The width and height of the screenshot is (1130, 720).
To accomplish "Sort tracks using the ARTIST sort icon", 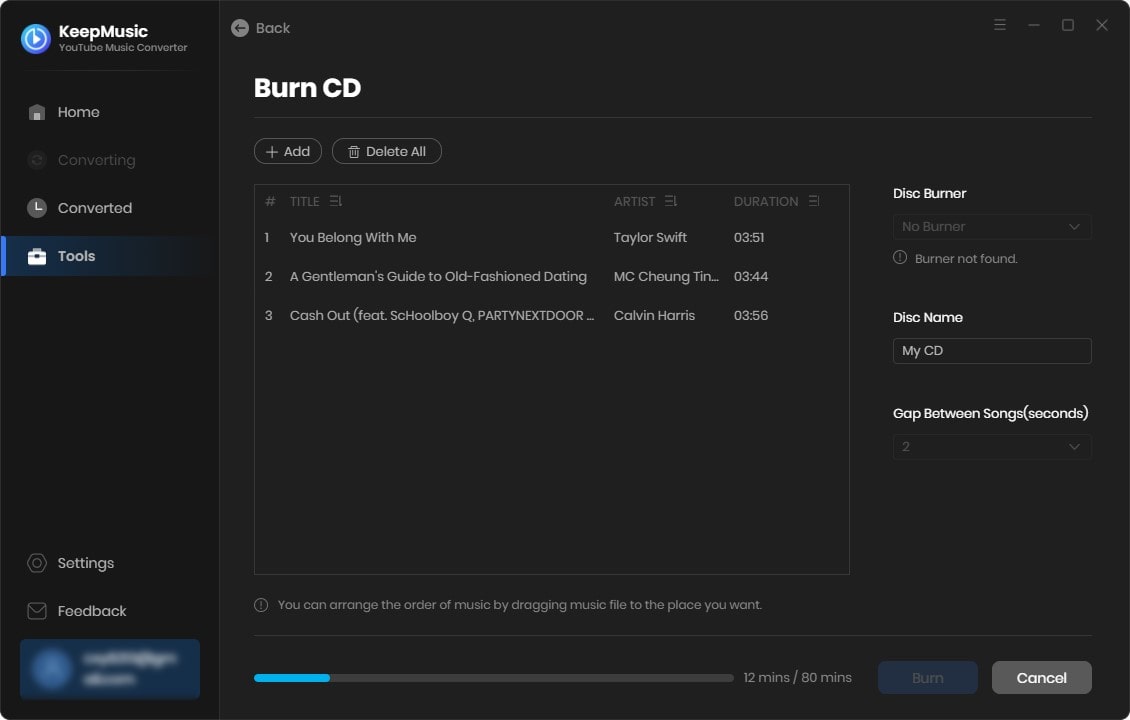I will 670,201.
